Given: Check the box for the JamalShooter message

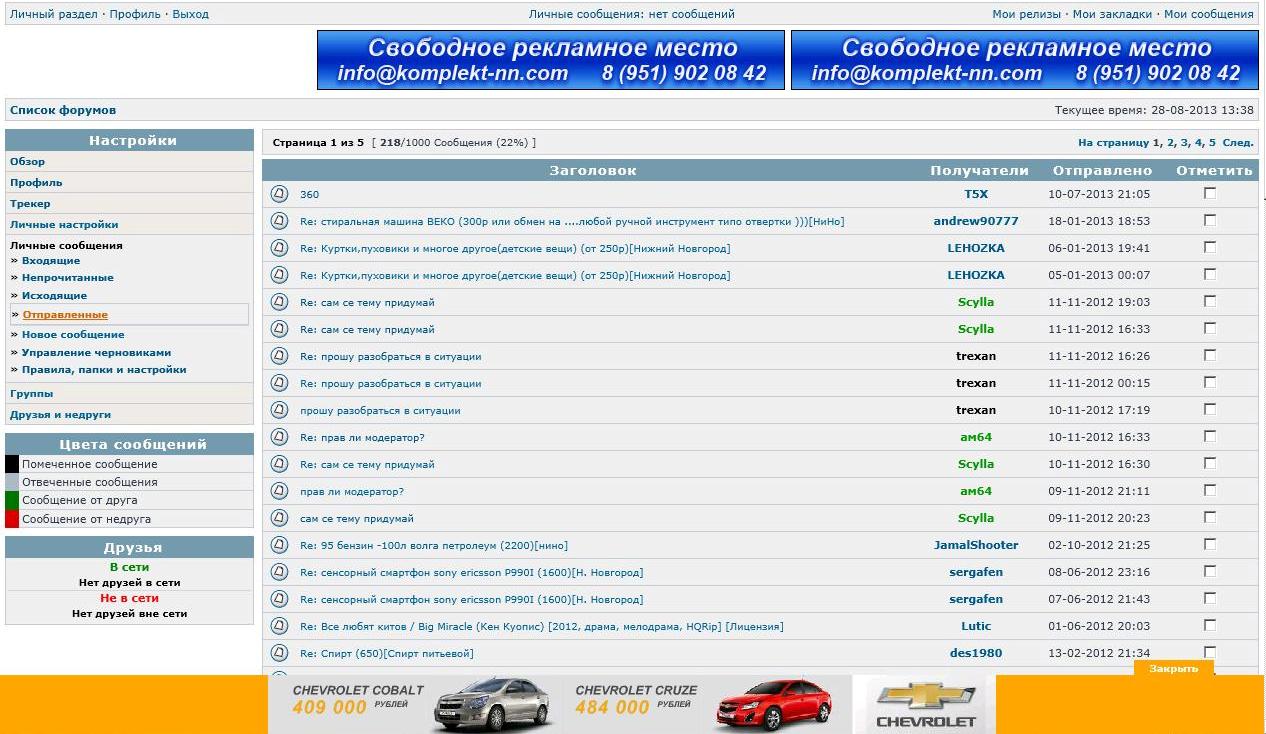Looking at the screenshot, I should tap(1210, 544).
